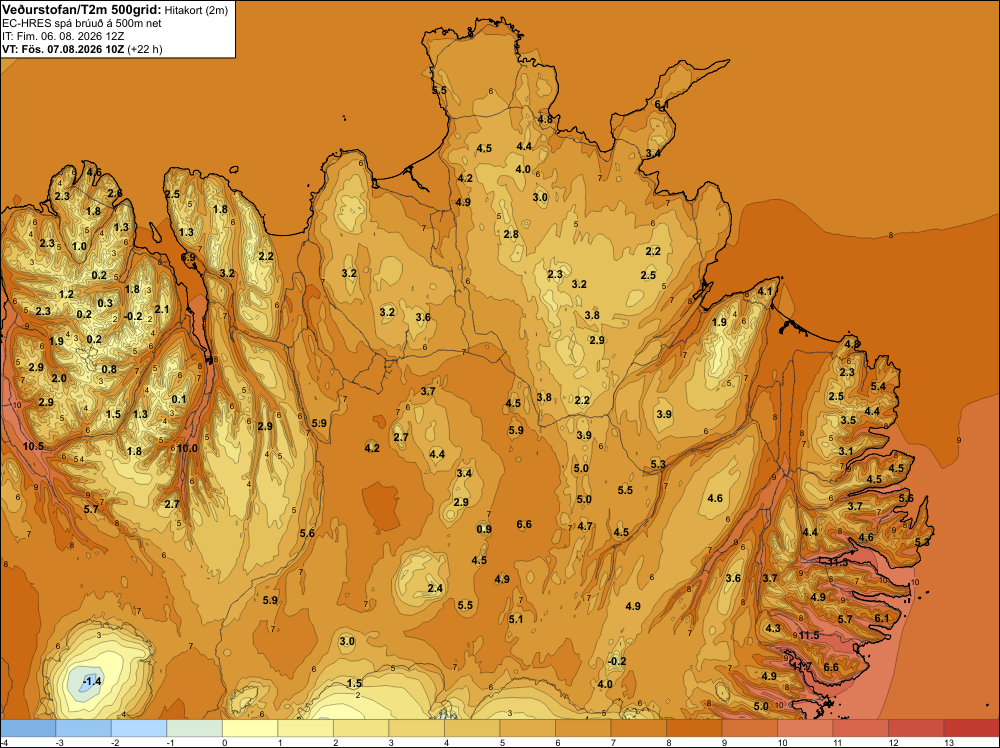
Task: Click the temperature value '0.3'
Action: click(105, 304)
